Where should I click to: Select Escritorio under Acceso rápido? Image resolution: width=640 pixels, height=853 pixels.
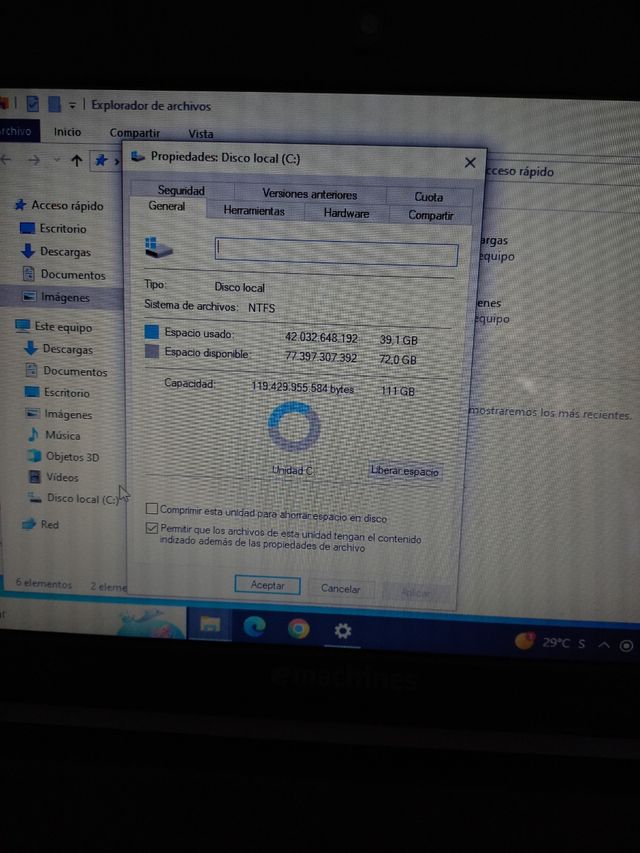click(54, 228)
